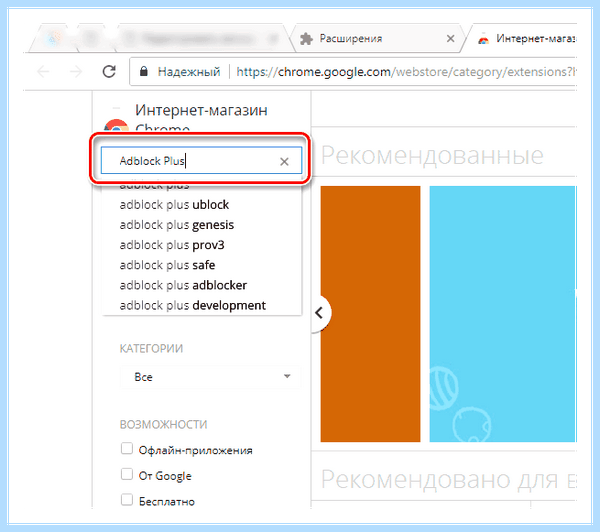Click the address bar URL
Image resolution: width=600 pixels, height=532 pixels.
tap(406, 72)
